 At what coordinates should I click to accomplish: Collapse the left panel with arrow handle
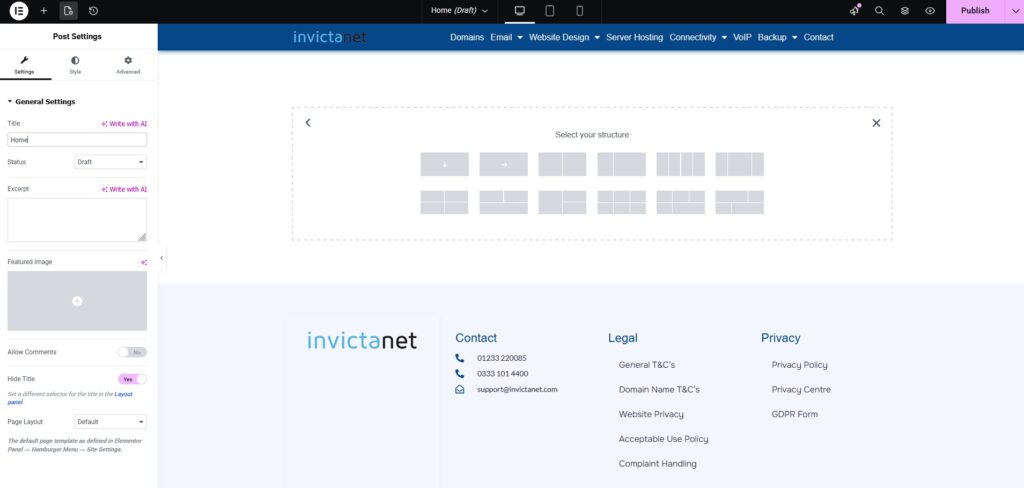(161, 258)
